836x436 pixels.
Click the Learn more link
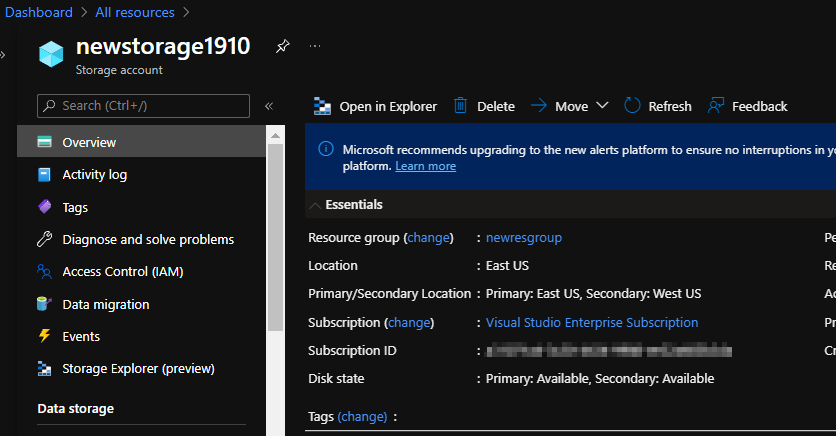(x=425, y=166)
